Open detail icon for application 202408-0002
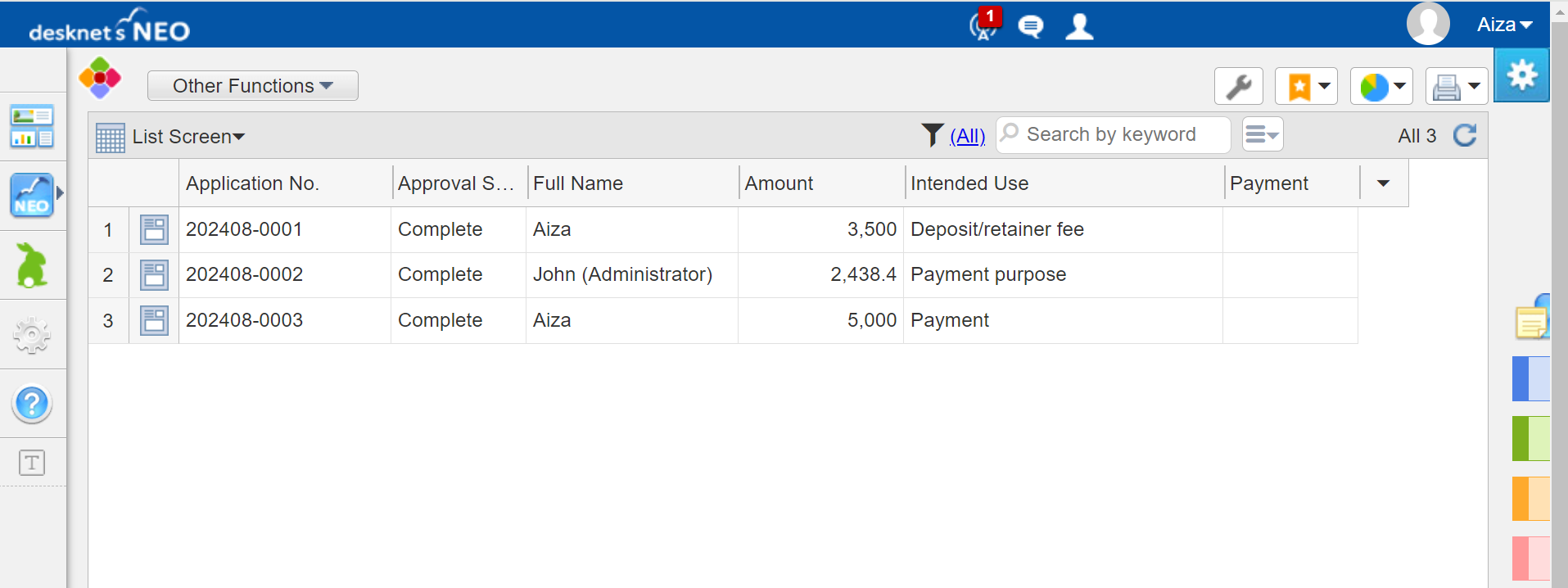The height and width of the screenshot is (588, 1568). point(154,275)
